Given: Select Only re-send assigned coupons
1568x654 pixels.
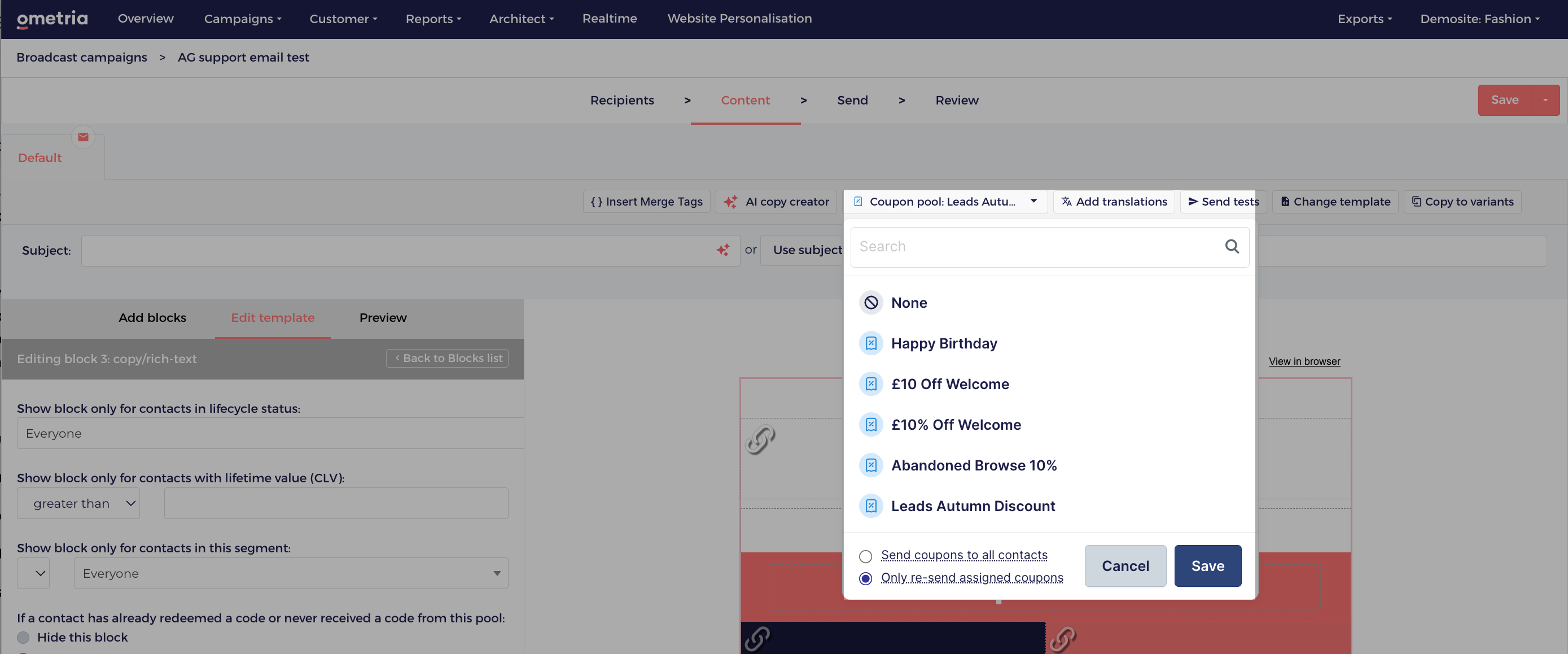Looking at the screenshot, I should point(866,578).
